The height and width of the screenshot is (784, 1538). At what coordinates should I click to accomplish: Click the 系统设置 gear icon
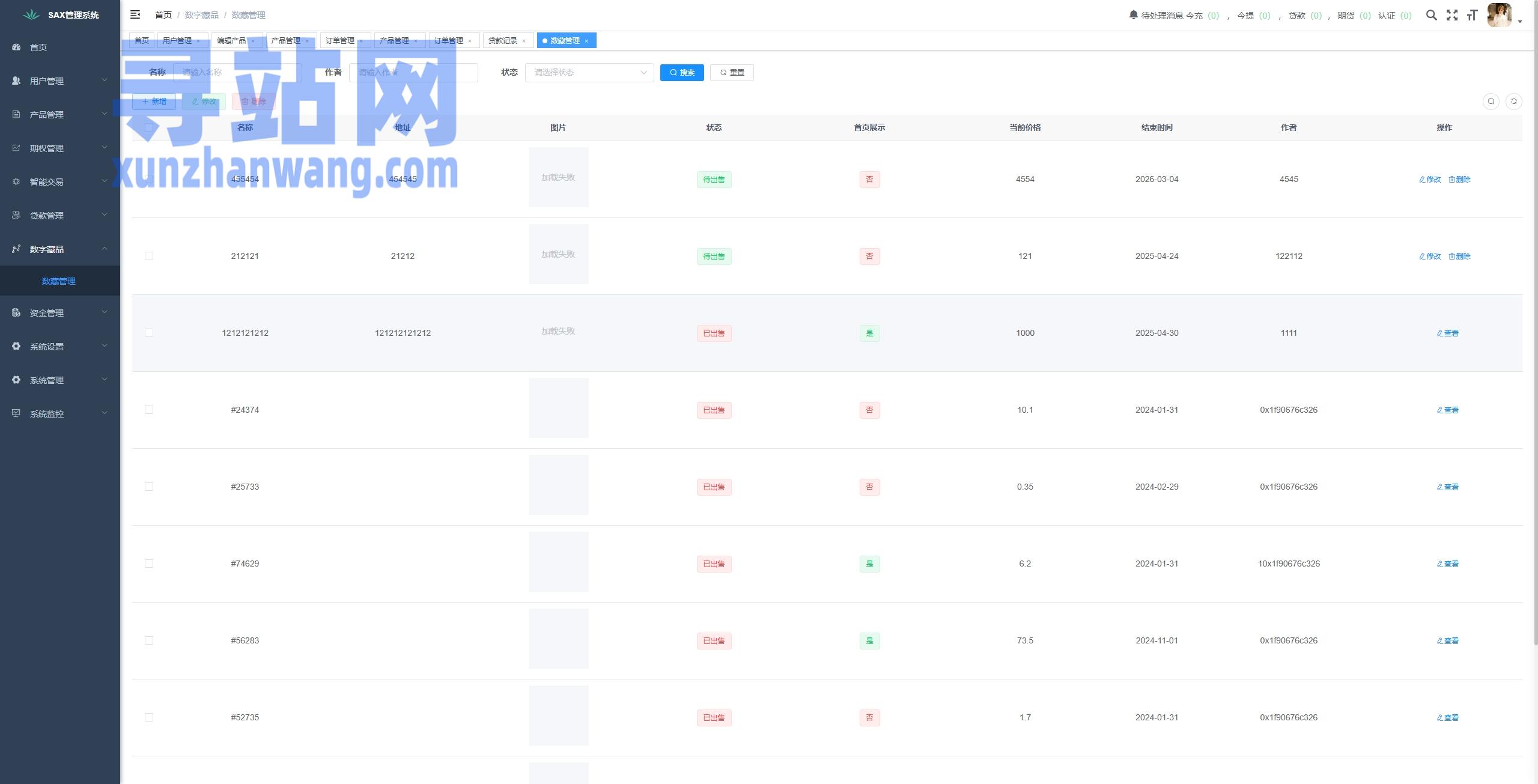coord(16,346)
